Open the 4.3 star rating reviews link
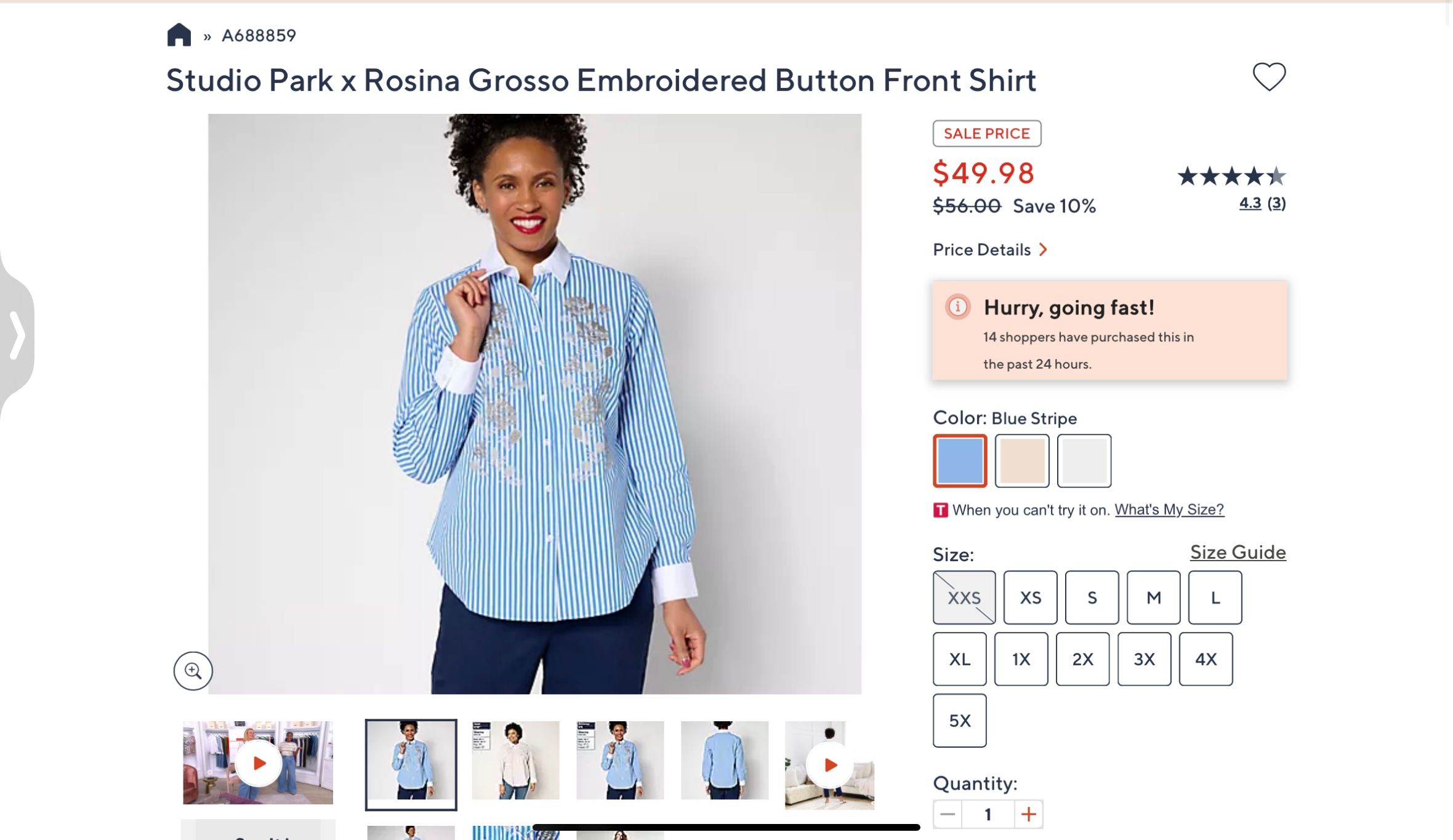 tap(1250, 203)
